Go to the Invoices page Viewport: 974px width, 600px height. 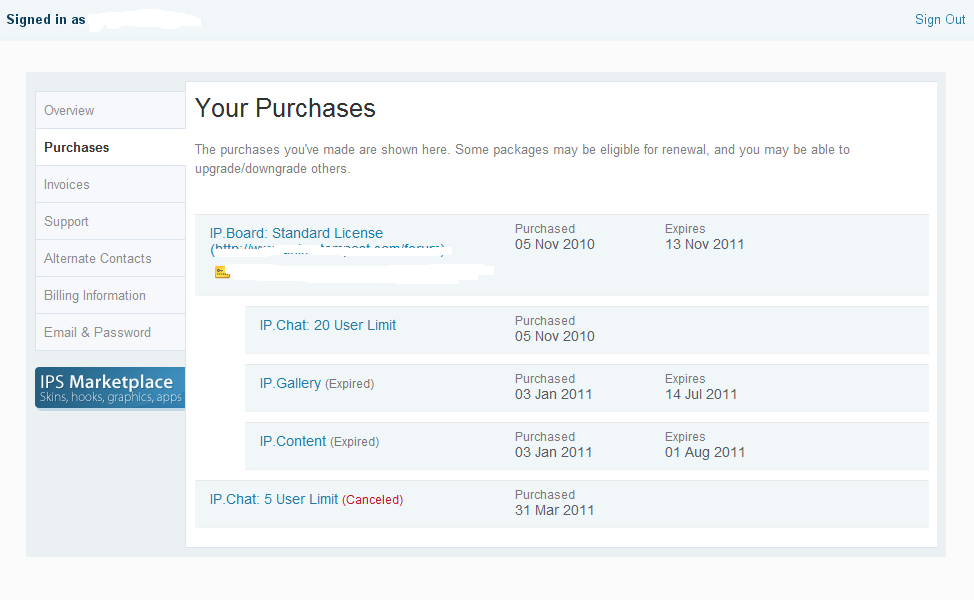111,184
